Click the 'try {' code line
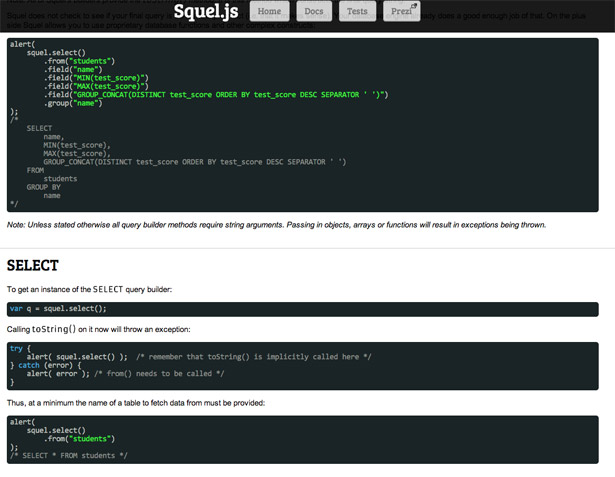 click(20, 348)
